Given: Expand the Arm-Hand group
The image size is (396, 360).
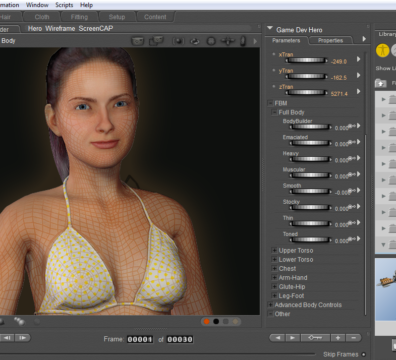Looking at the screenshot, I should click(274, 277).
